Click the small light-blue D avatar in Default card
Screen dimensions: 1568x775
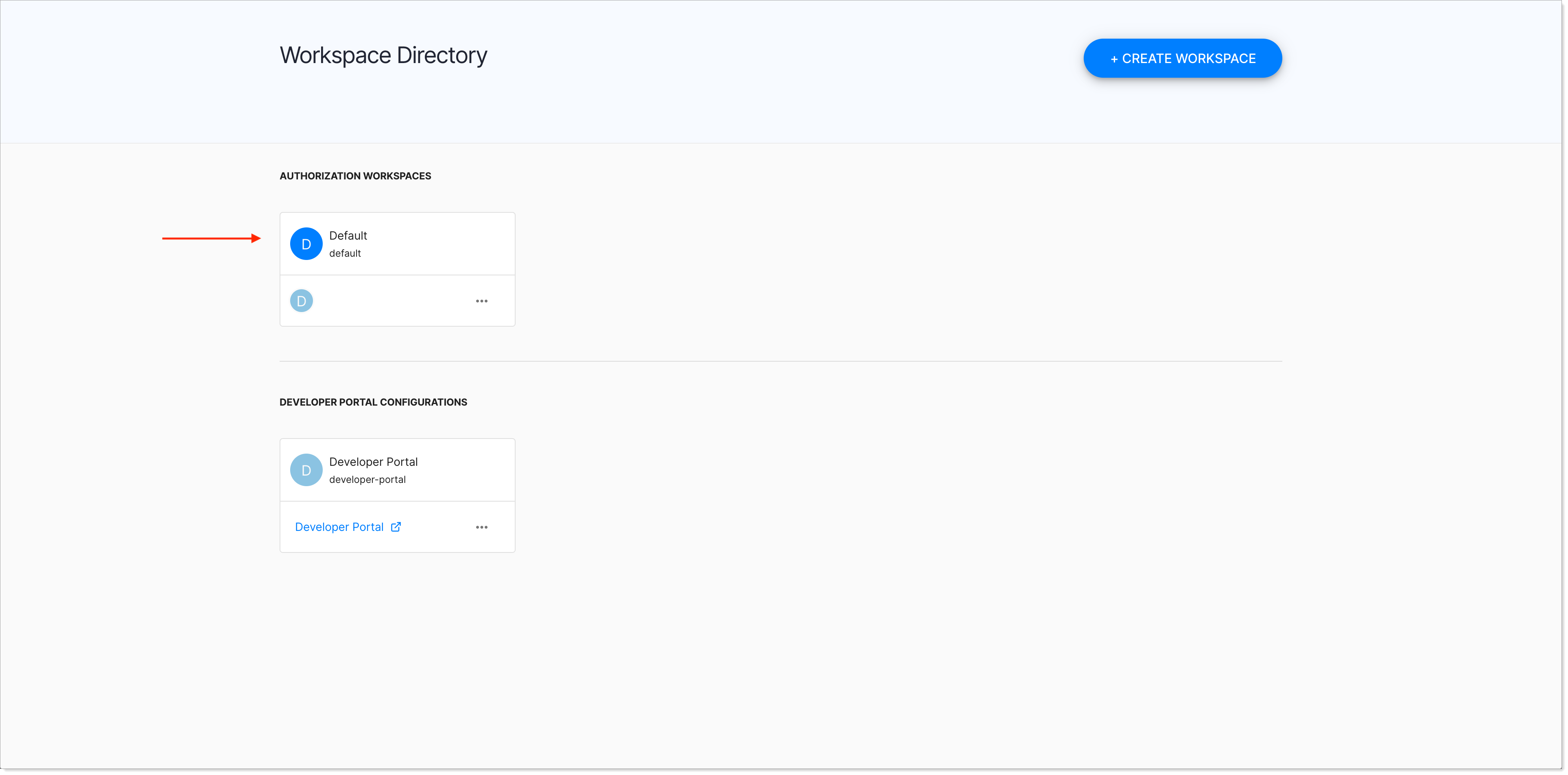click(x=301, y=301)
